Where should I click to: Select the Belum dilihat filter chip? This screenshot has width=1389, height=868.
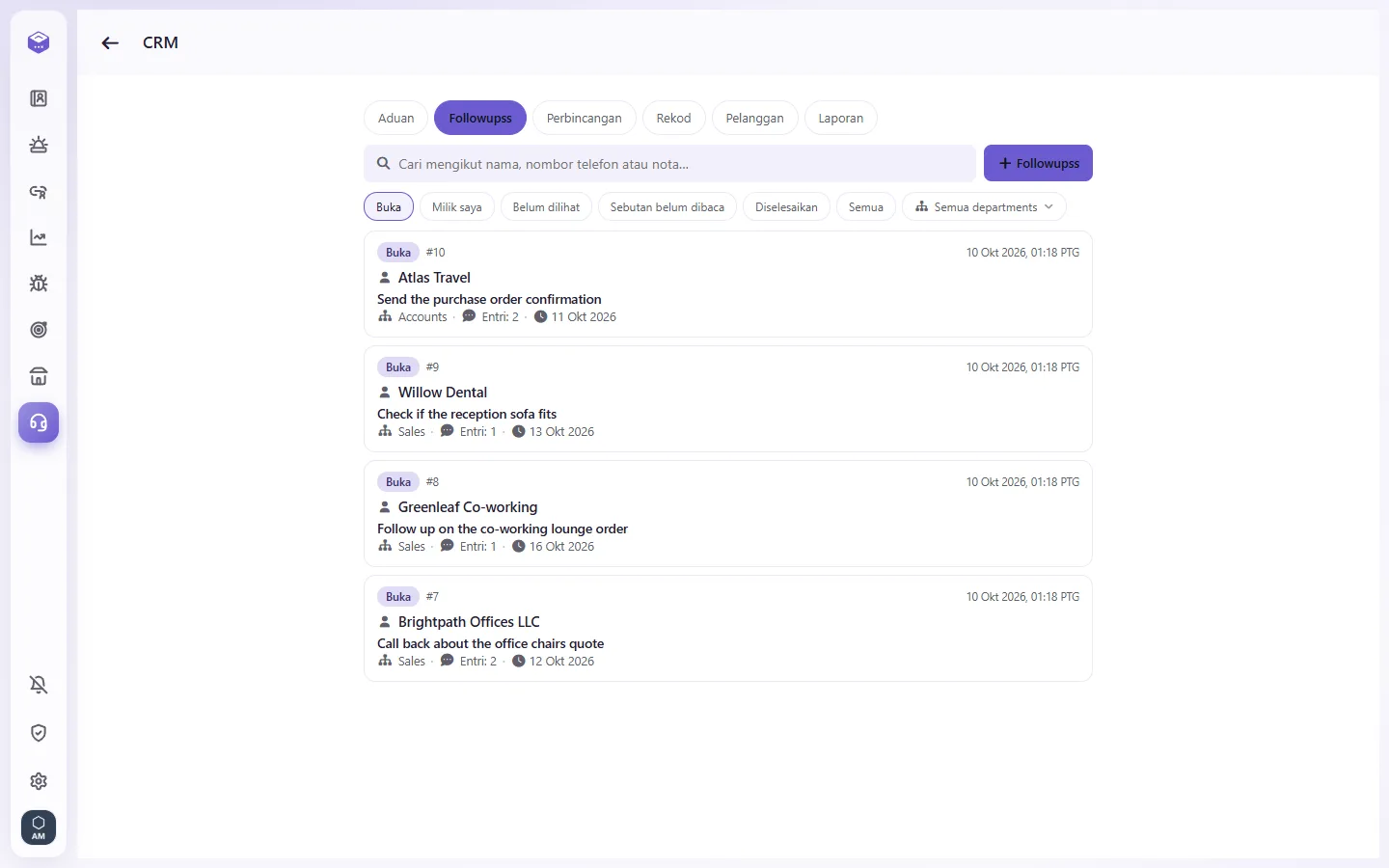pos(546,207)
